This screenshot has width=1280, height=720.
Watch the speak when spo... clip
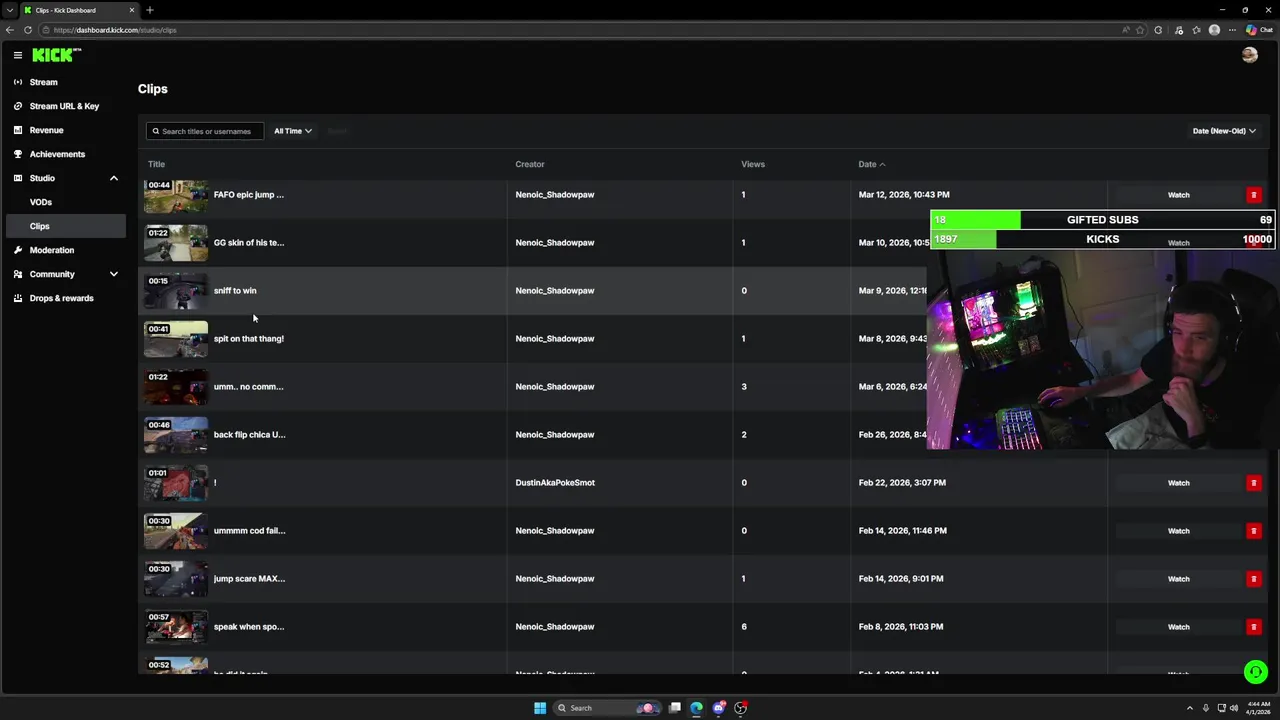coord(1178,627)
